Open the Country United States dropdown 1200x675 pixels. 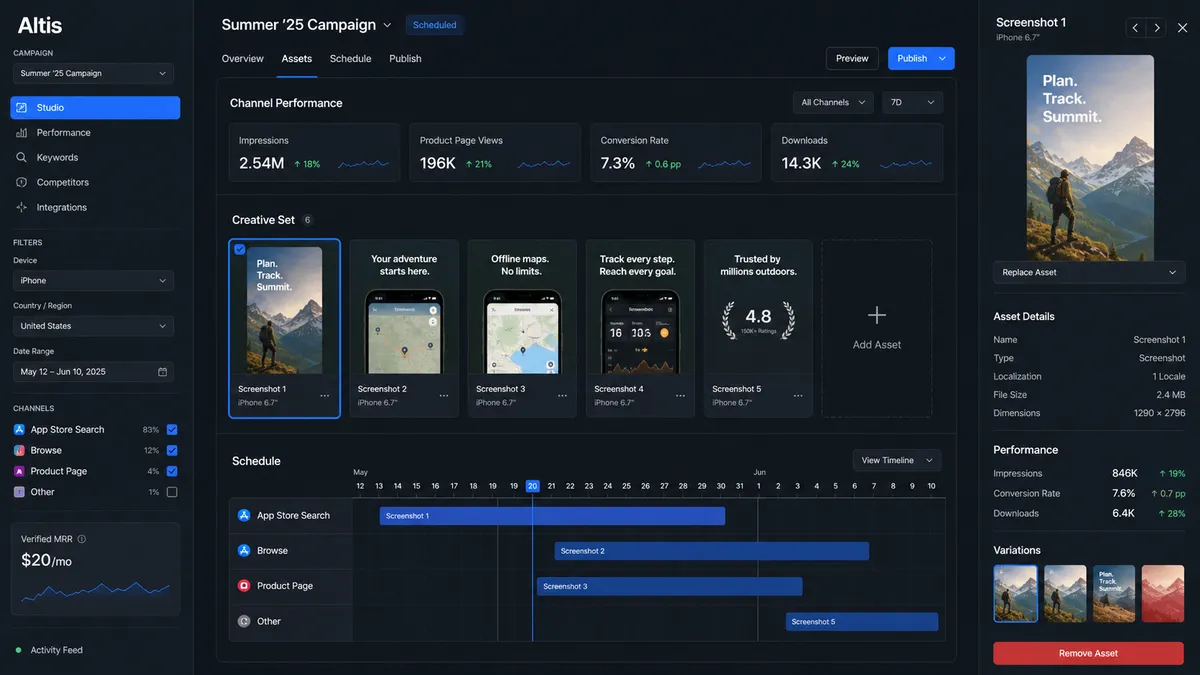click(93, 326)
